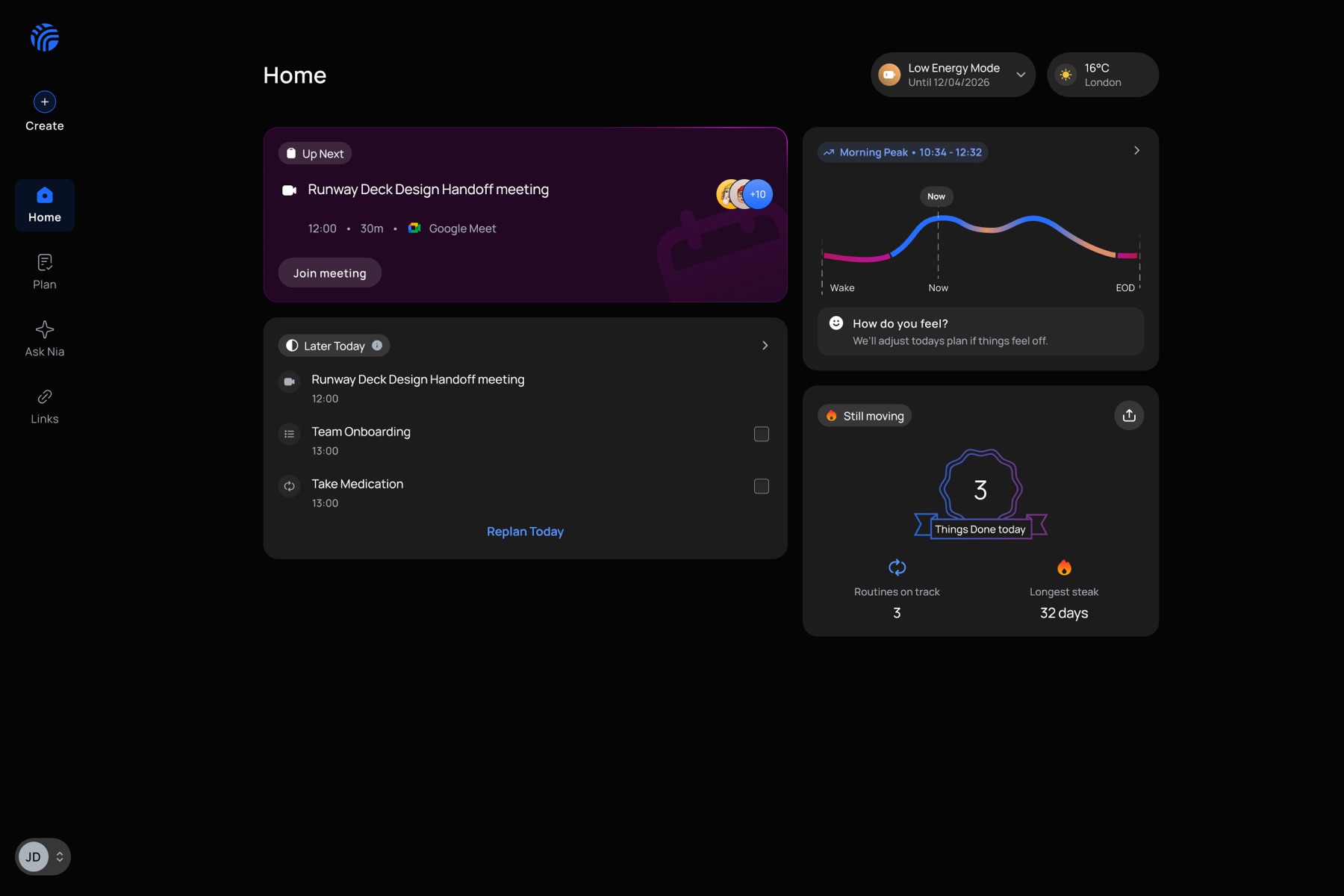Image resolution: width=1344 pixels, height=896 pixels.
Task: Click the Routines on track loop icon
Action: point(897,567)
